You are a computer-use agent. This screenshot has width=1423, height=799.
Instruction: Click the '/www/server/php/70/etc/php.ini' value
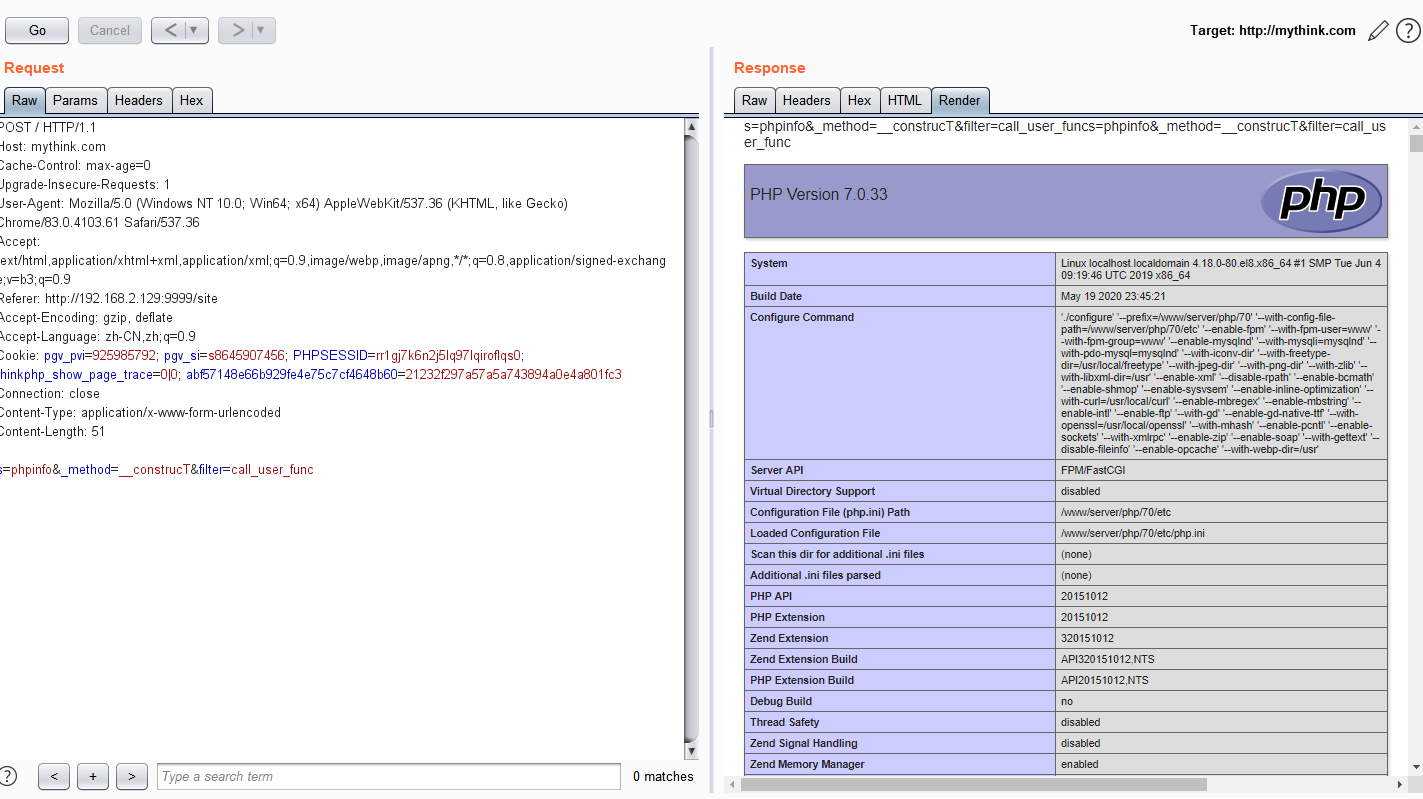[1133, 533]
